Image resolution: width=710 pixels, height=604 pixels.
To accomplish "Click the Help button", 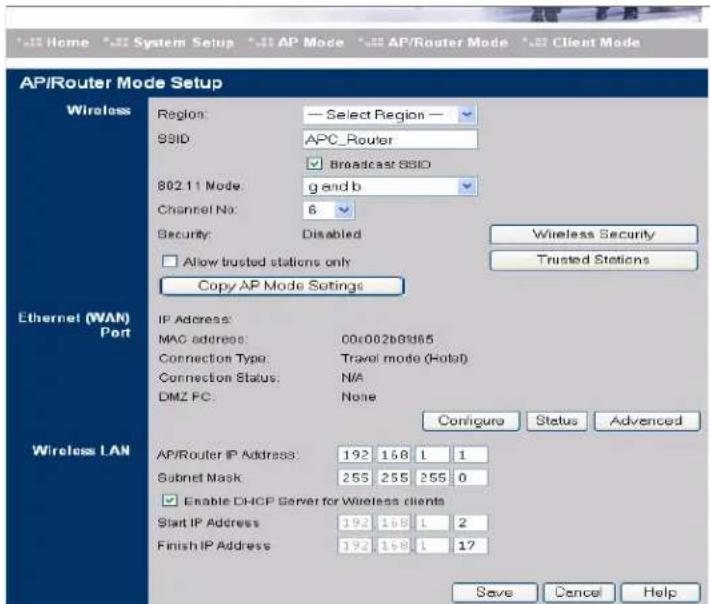I will tap(661, 592).
